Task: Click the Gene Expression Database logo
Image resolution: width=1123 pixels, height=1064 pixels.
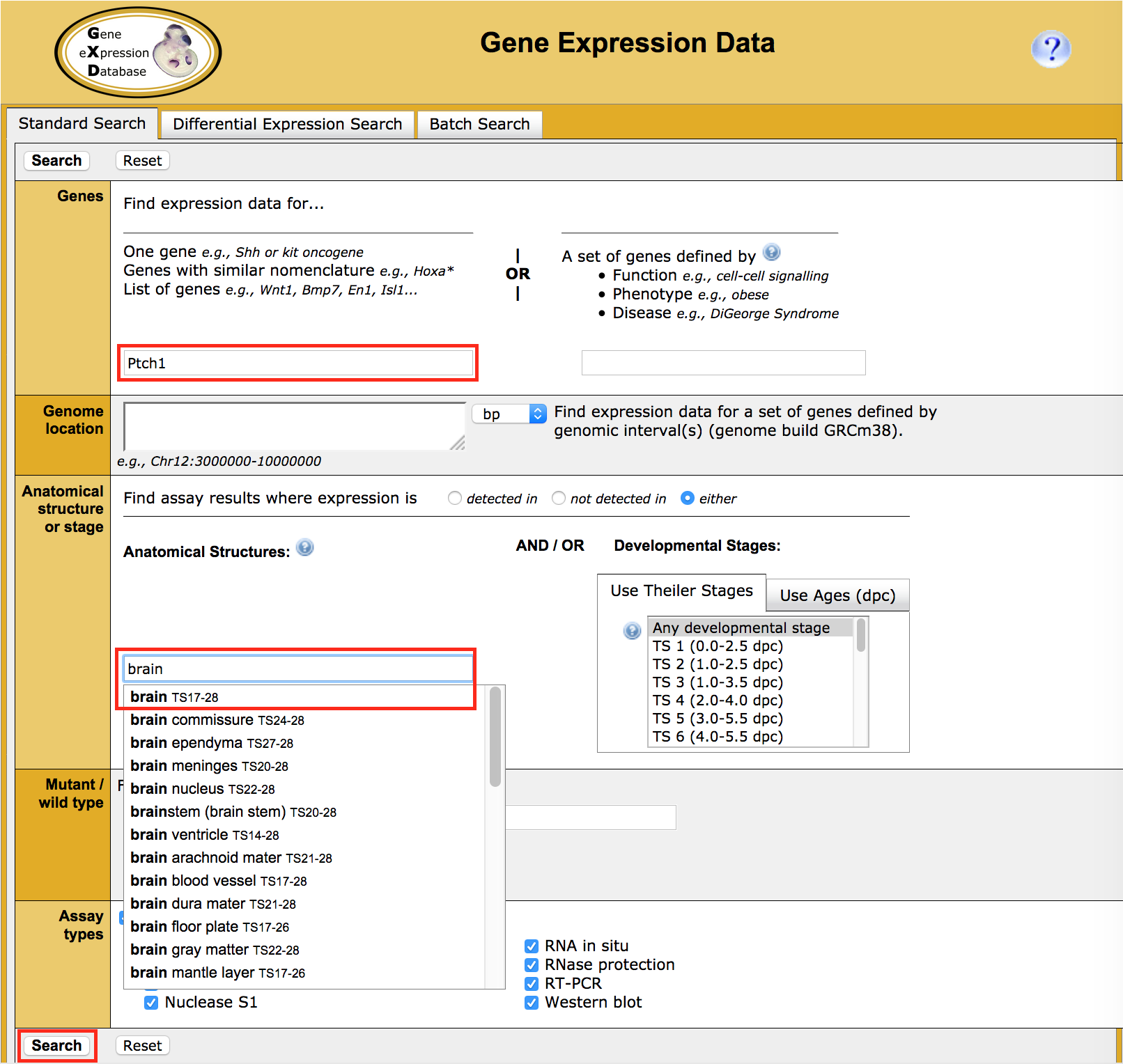Action: 138,52
